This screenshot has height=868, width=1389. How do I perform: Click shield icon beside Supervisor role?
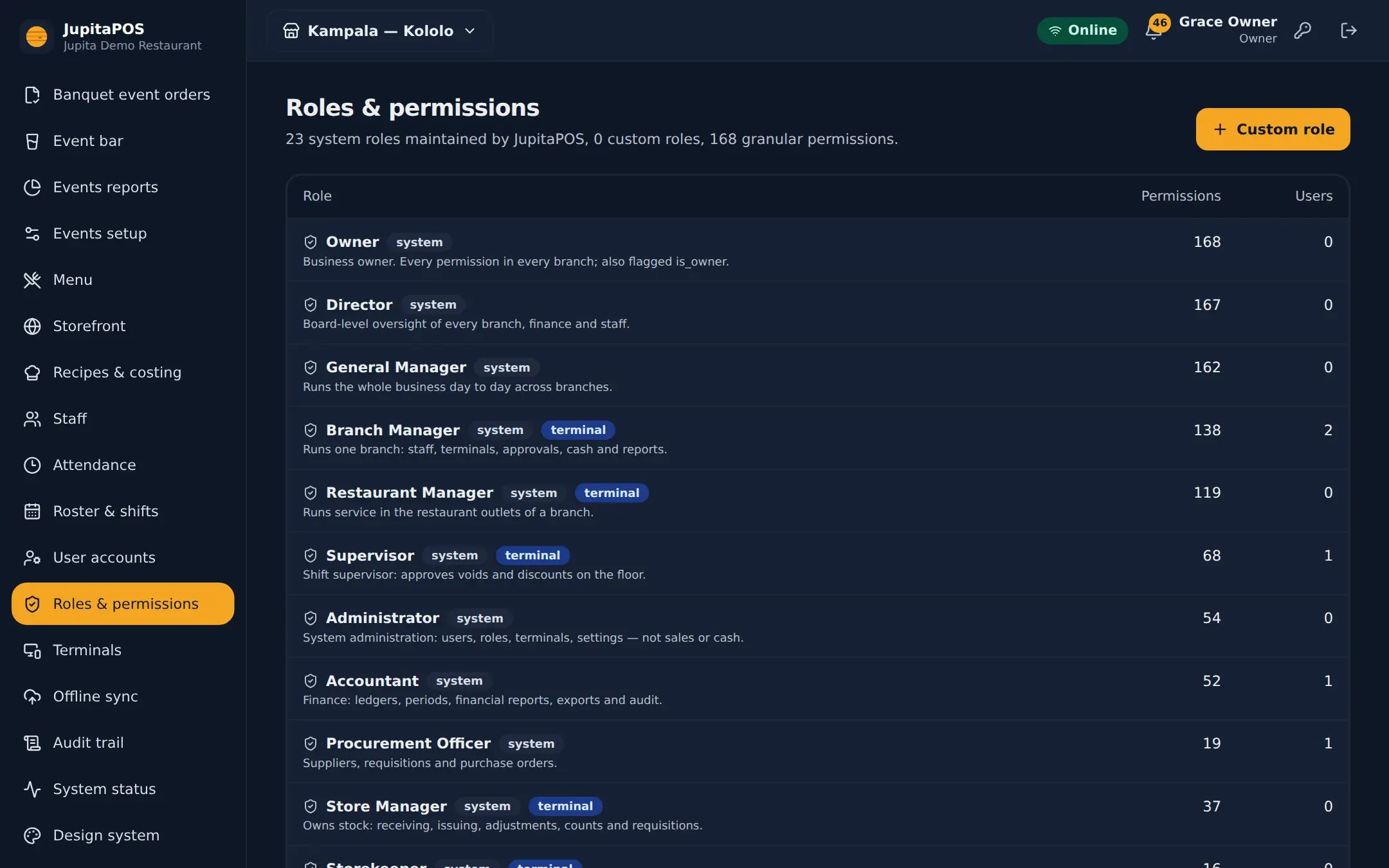(x=311, y=556)
